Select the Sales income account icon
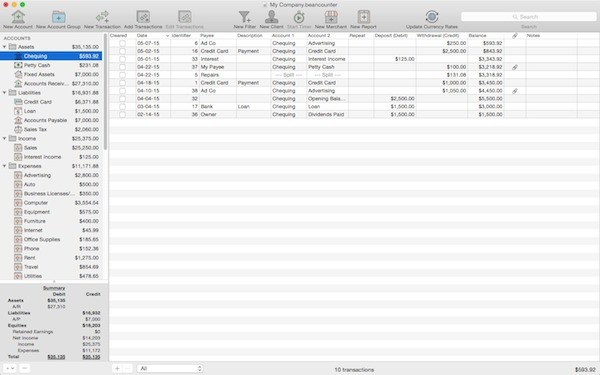Image resolution: width=600 pixels, height=375 pixels. coord(18,148)
